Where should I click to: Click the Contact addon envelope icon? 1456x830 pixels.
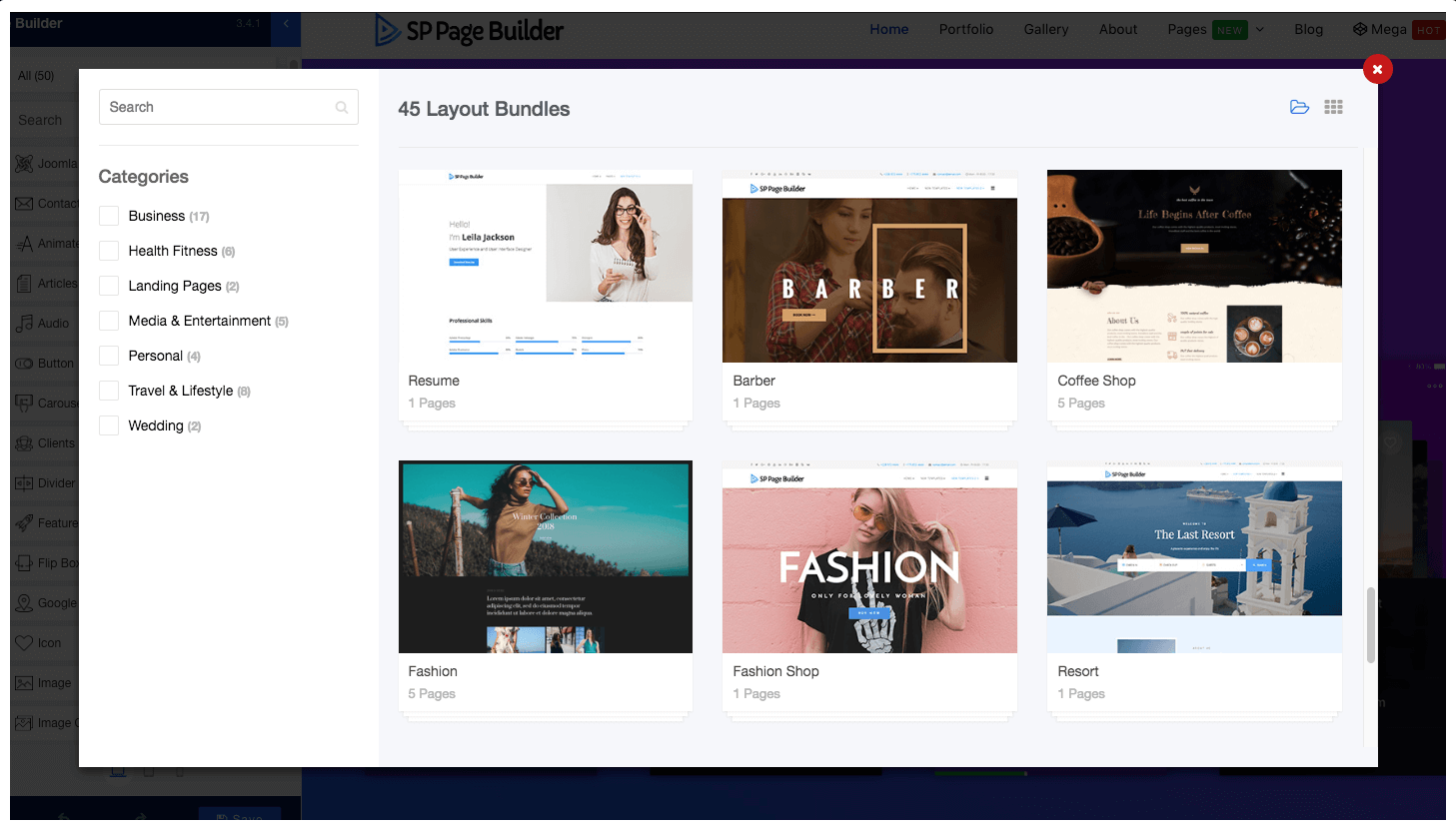coord(24,203)
